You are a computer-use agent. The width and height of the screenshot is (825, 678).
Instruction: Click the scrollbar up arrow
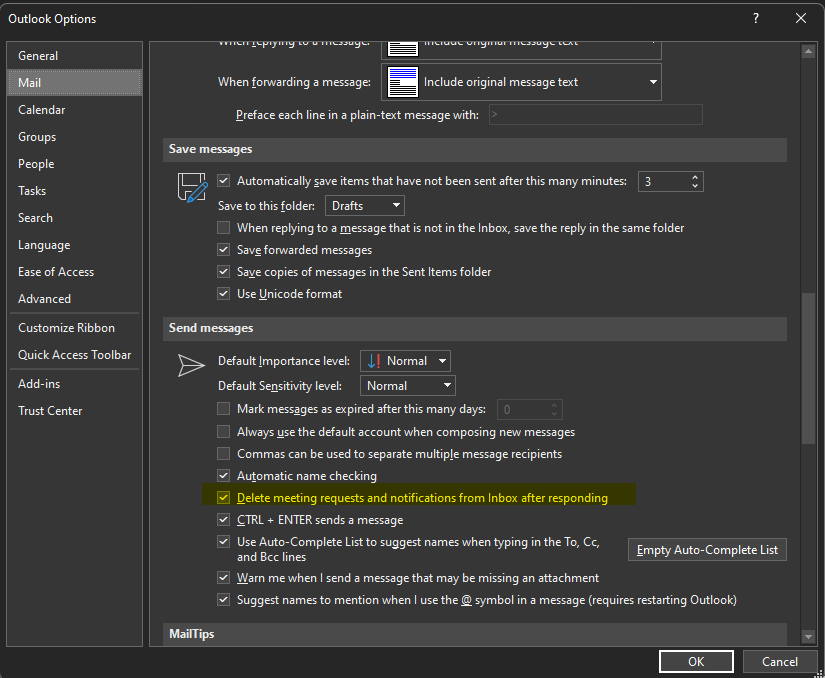(x=808, y=52)
